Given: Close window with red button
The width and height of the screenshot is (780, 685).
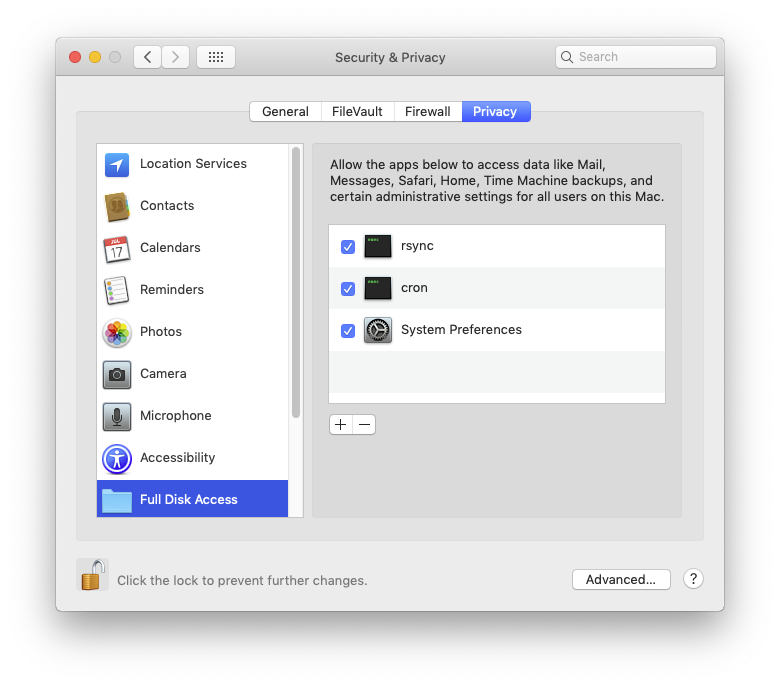Looking at the screenshot, I should point(75,57).
